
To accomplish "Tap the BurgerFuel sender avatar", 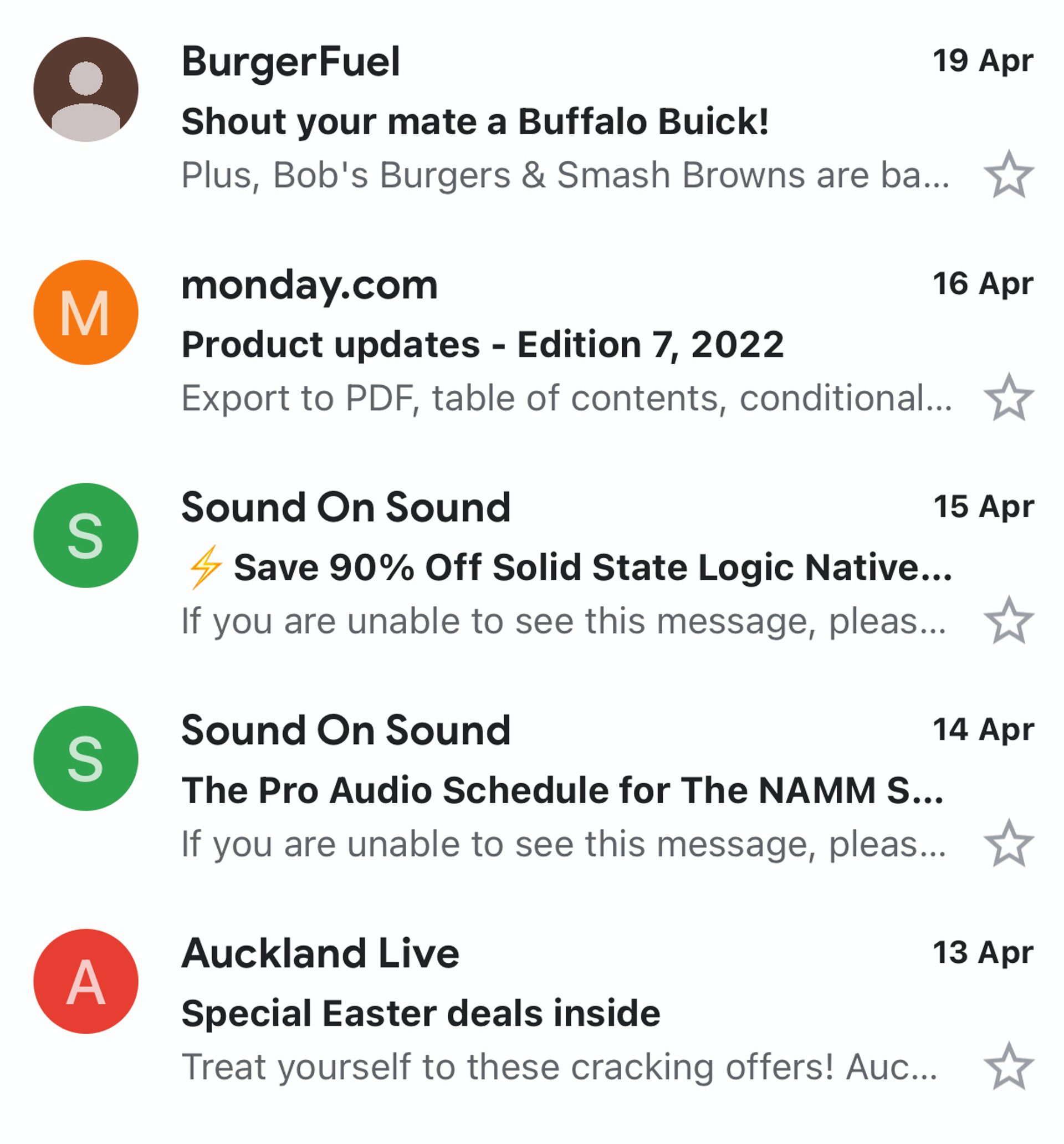I will coord(86,89).
